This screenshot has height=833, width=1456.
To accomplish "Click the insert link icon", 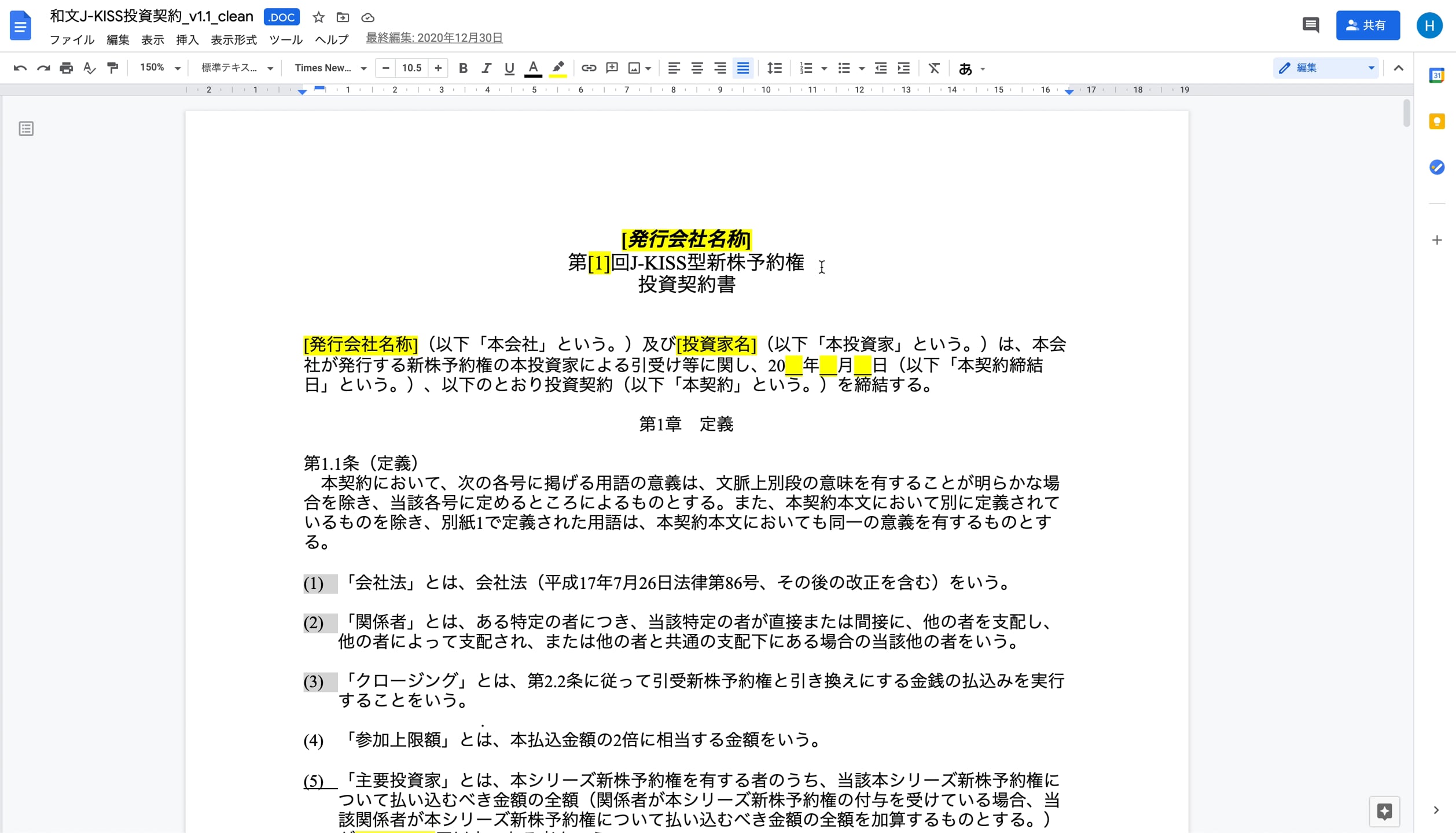I will (588, 68).
